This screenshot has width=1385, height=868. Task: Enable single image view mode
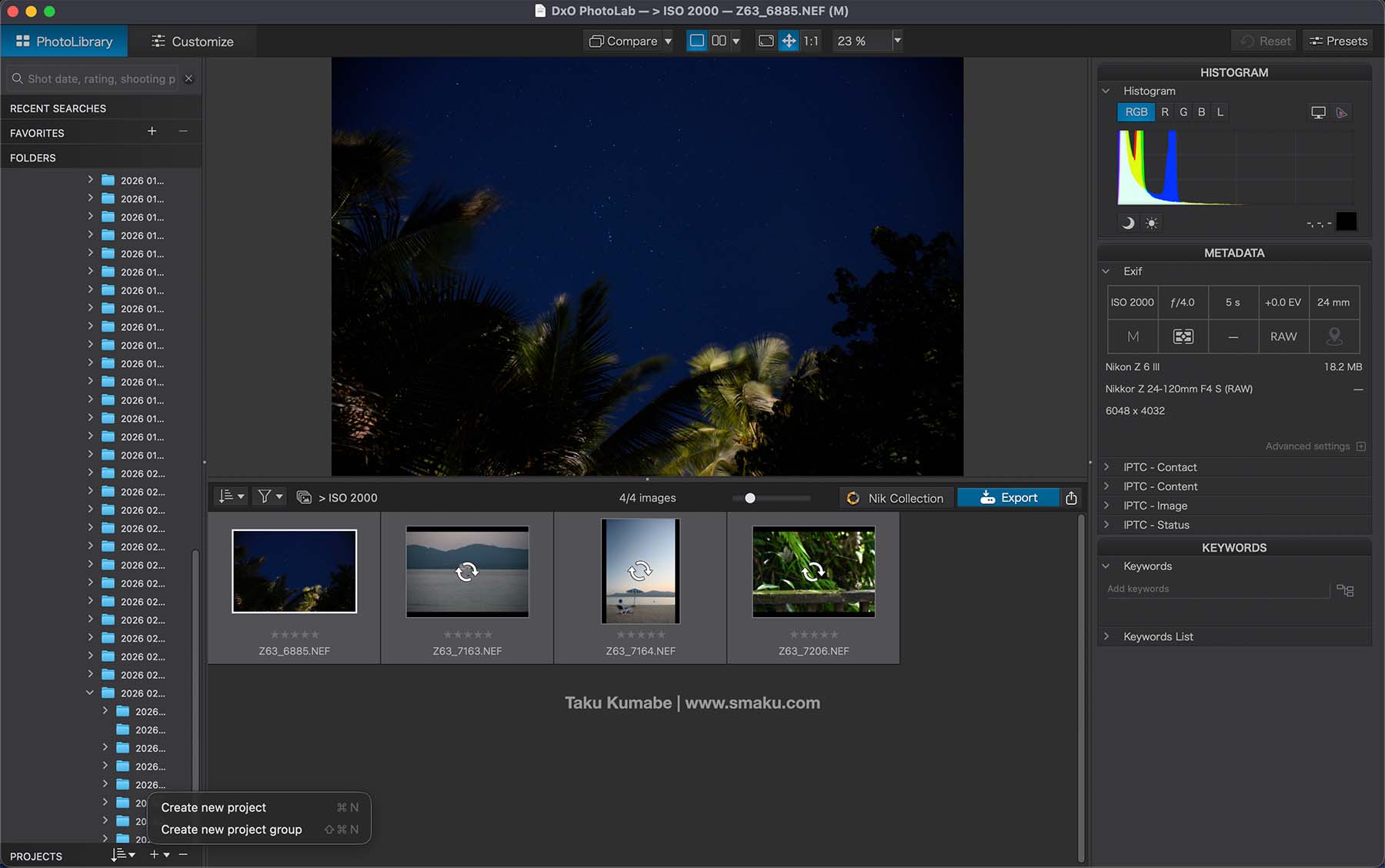(x=696, y=41)
